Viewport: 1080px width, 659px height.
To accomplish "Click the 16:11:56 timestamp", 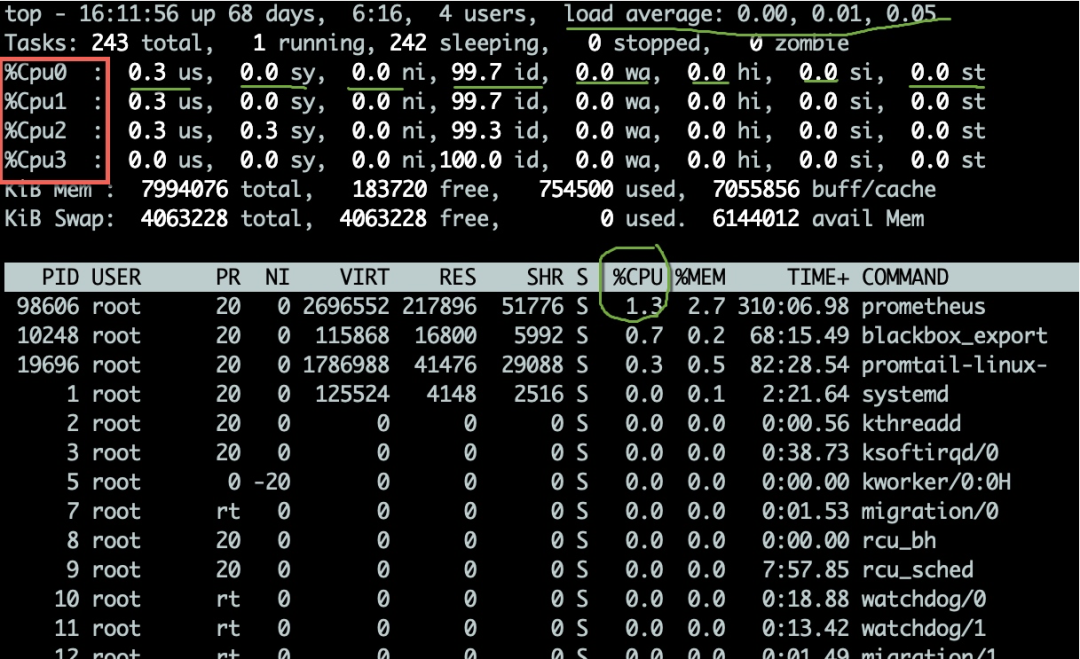I will [129, 14].
